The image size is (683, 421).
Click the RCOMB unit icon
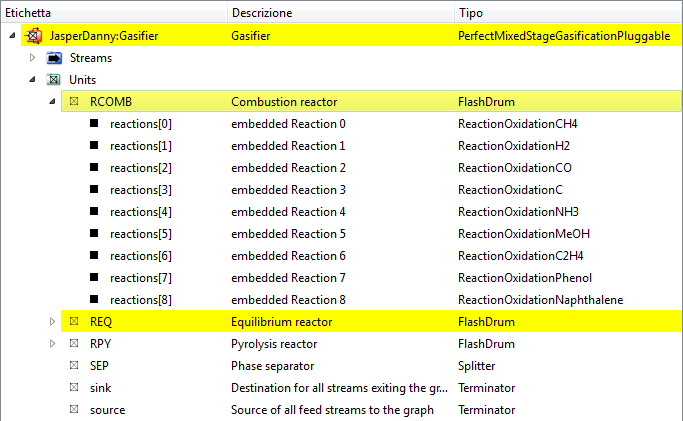pos(73,102)
